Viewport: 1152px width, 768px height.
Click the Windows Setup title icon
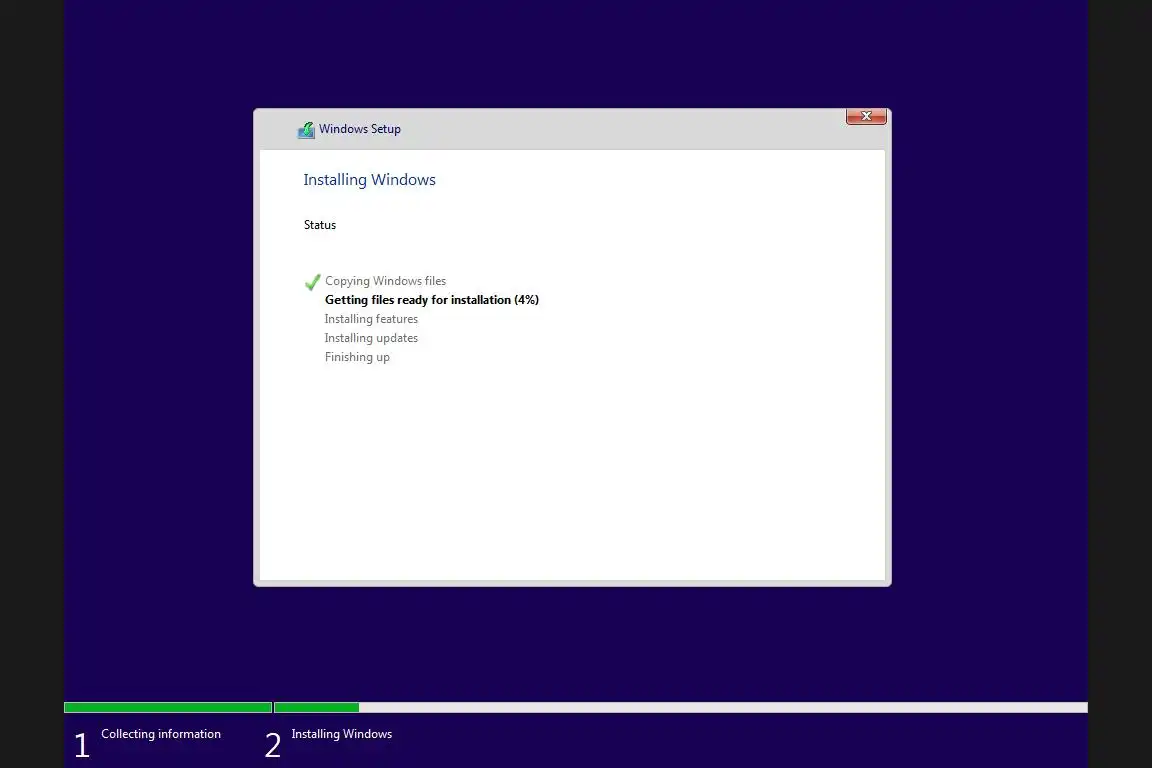point(306,130)
